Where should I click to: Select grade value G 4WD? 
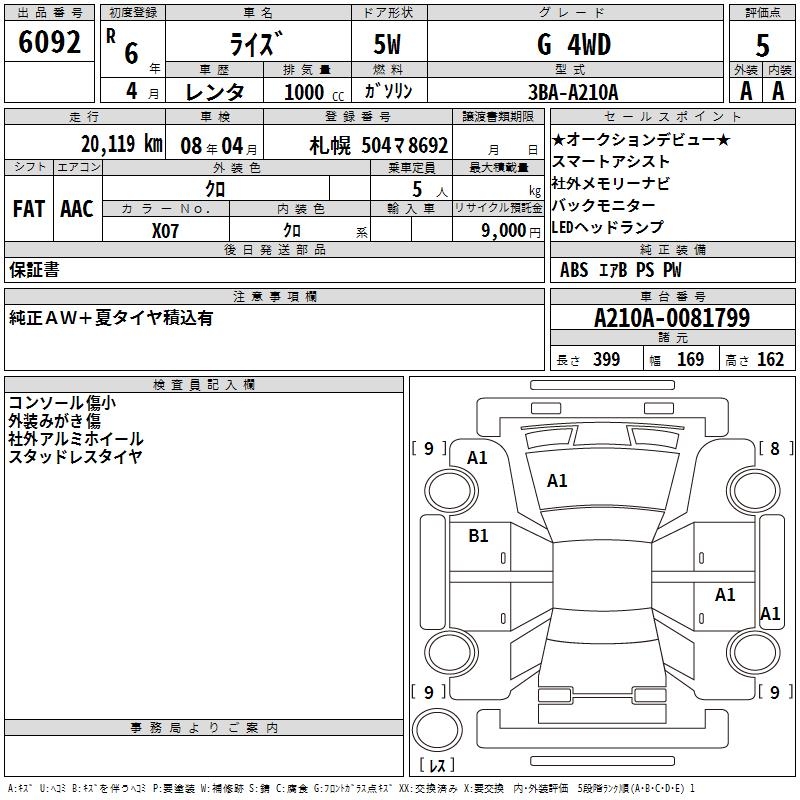tap(574, 44)
